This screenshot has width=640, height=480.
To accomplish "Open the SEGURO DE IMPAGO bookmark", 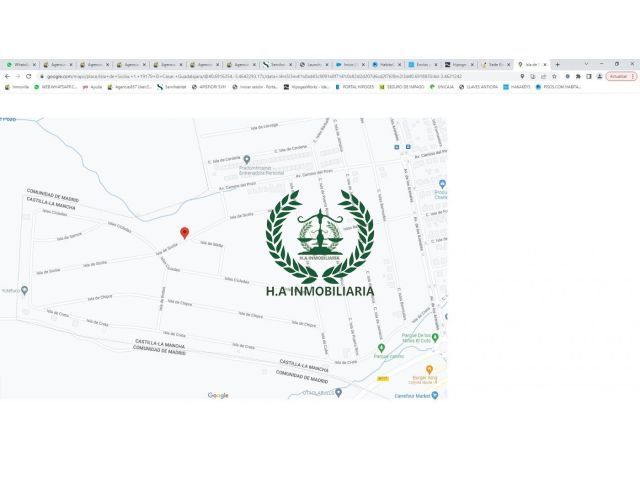I will [402, 87].
